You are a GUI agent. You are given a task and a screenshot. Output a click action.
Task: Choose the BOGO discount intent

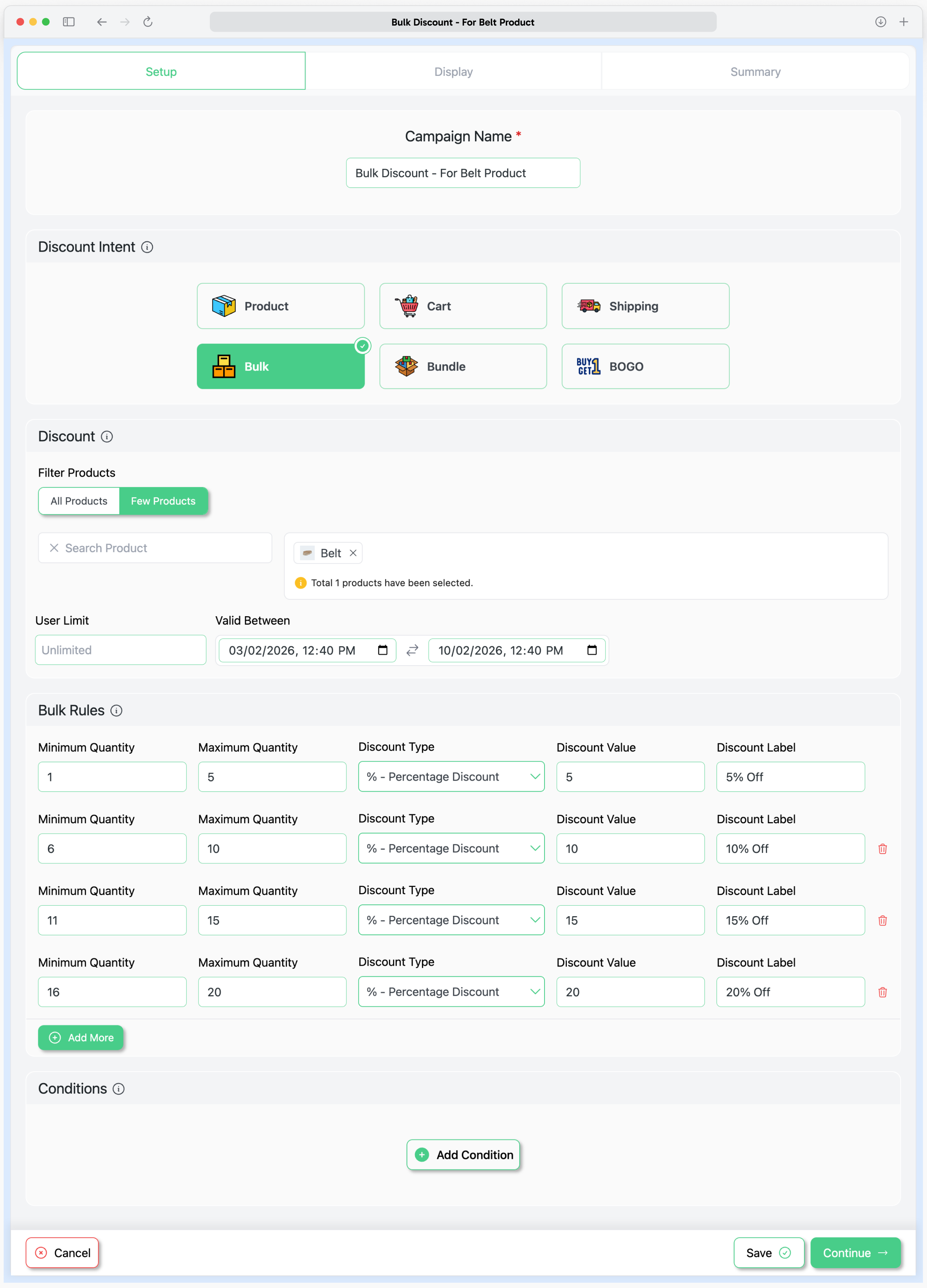(x=645, y=366)
